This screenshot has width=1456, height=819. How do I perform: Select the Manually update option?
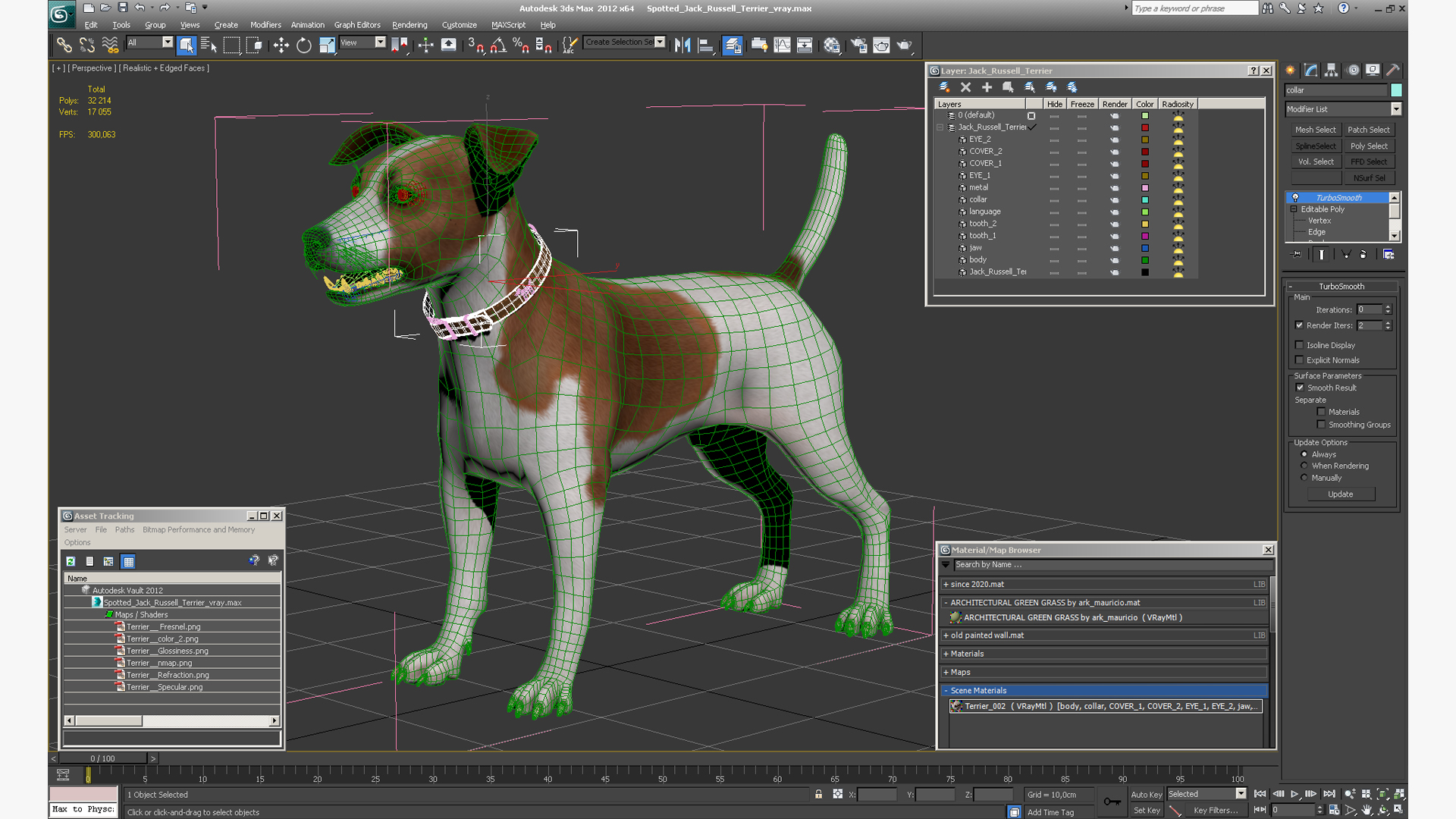tap(1304, 478)
